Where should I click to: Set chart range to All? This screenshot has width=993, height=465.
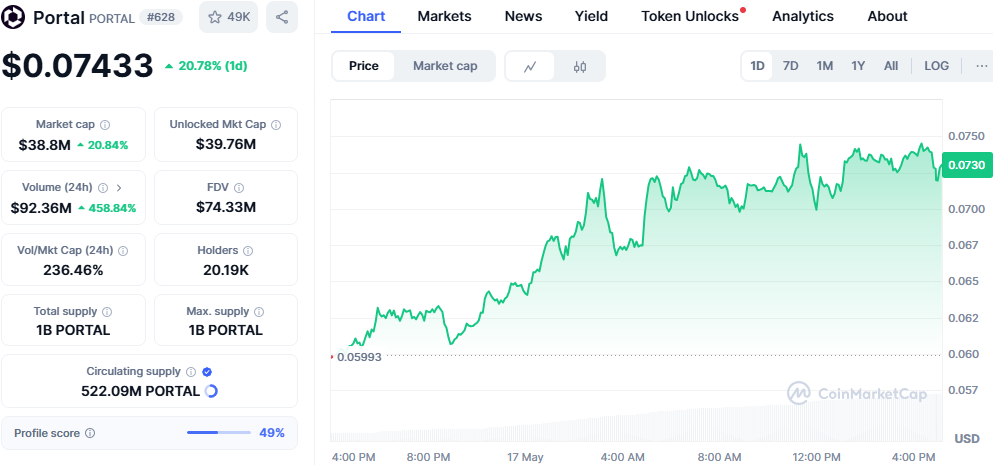coord(891,66)
